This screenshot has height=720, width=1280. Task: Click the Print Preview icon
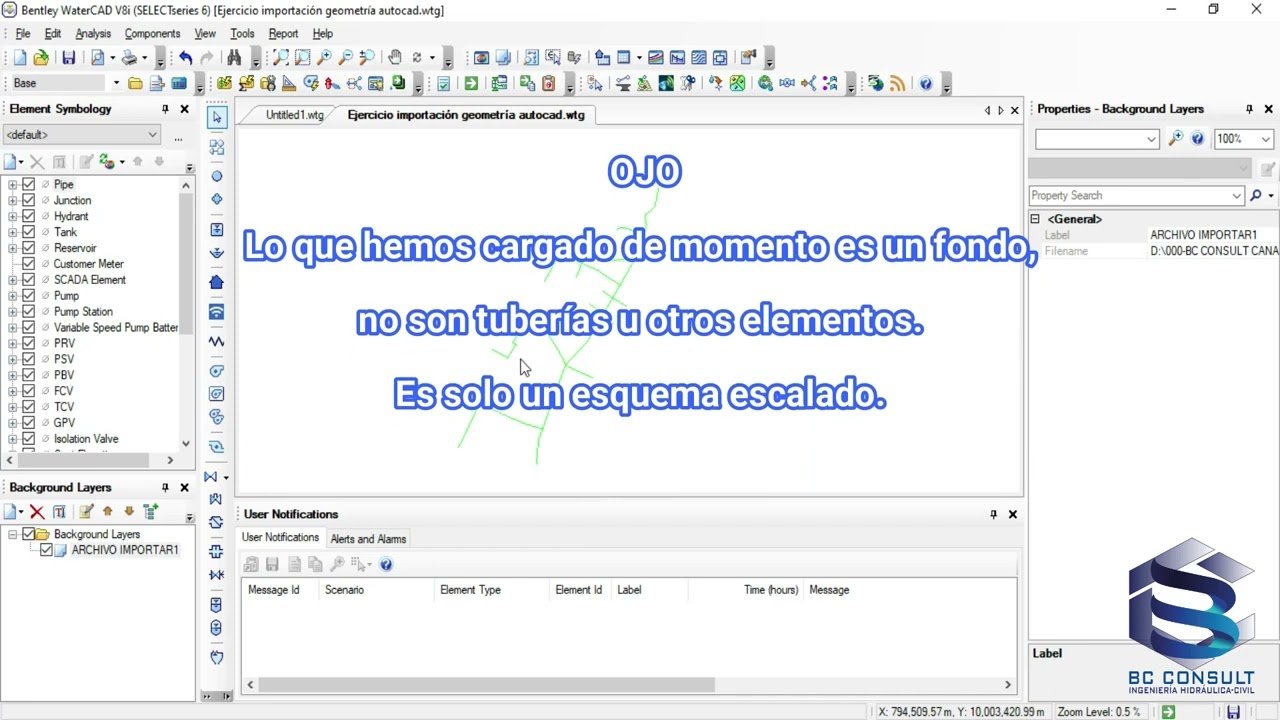(x=98, y=58)
